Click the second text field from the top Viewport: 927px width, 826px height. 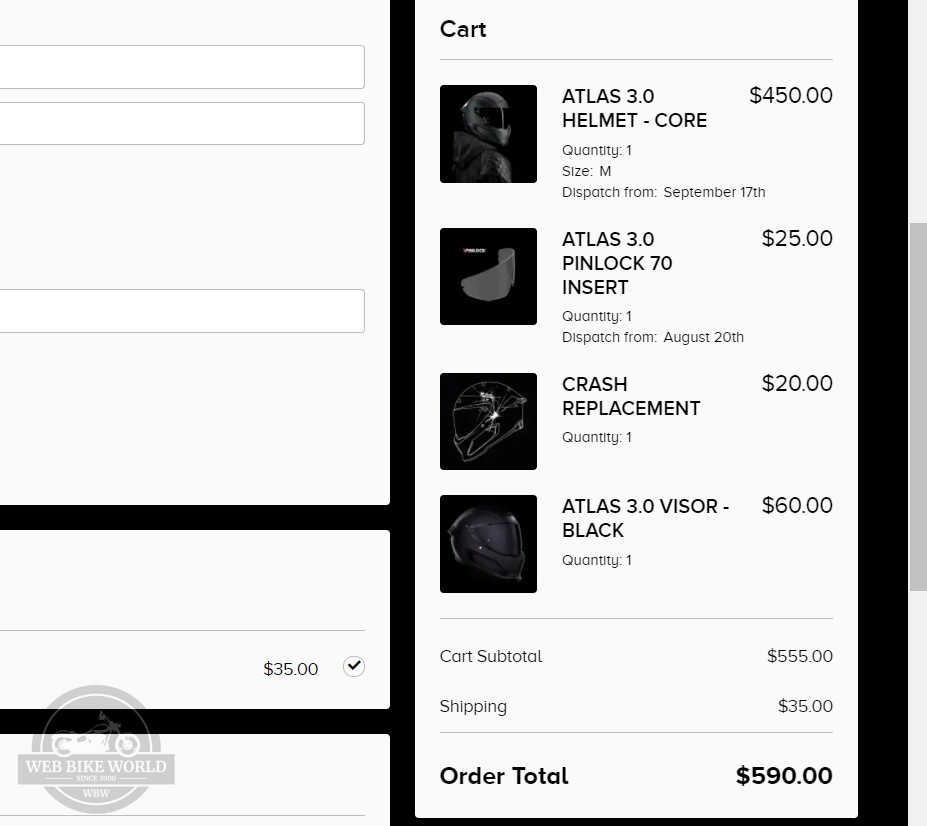coord(180,123)
